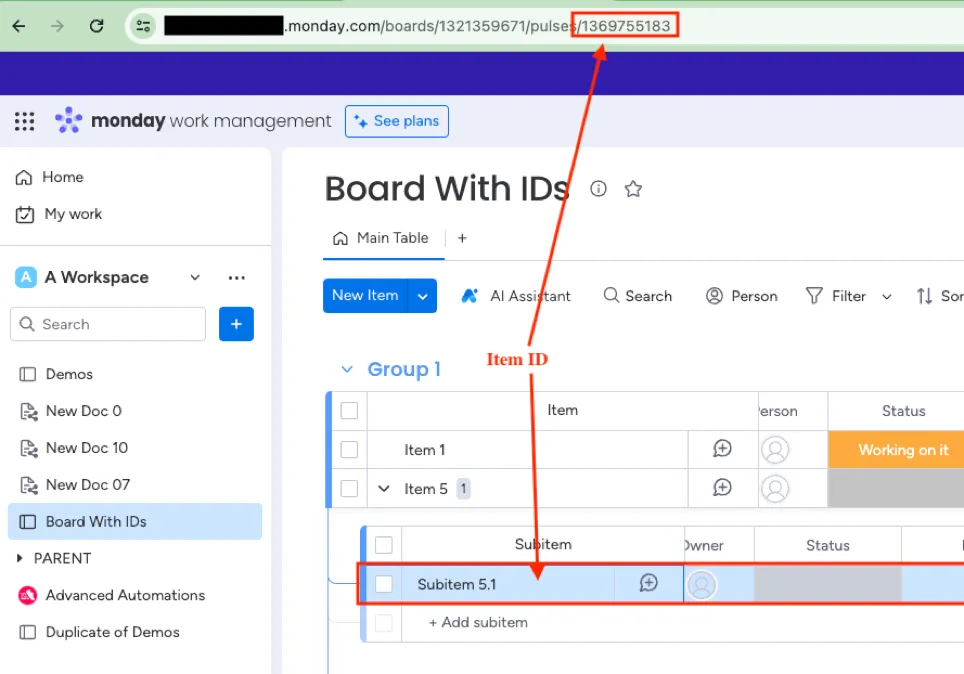Click the sidebar Search field
The image size is (964, 674).
pyautogui.click(x=108, y=324)
